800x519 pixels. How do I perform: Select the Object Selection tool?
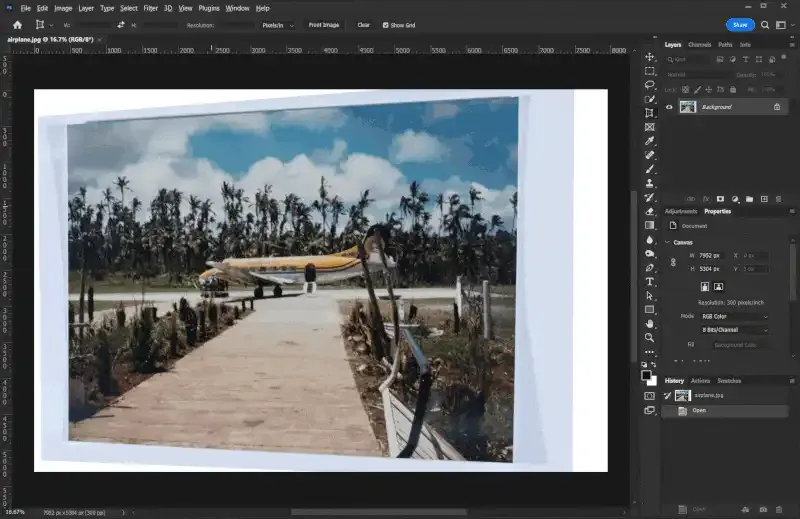point(649,99)
